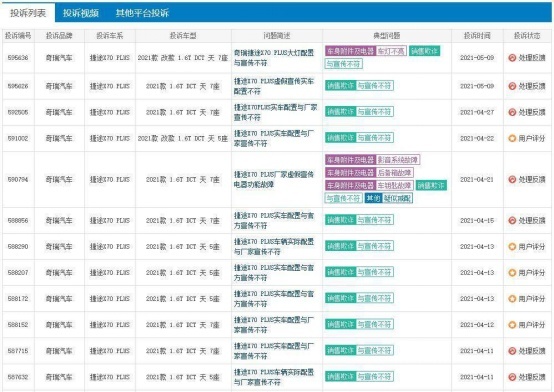Click red 处理反馈 icon for complaint 587632
Screen dimensions: 554x392
click(x=512, y=377)
